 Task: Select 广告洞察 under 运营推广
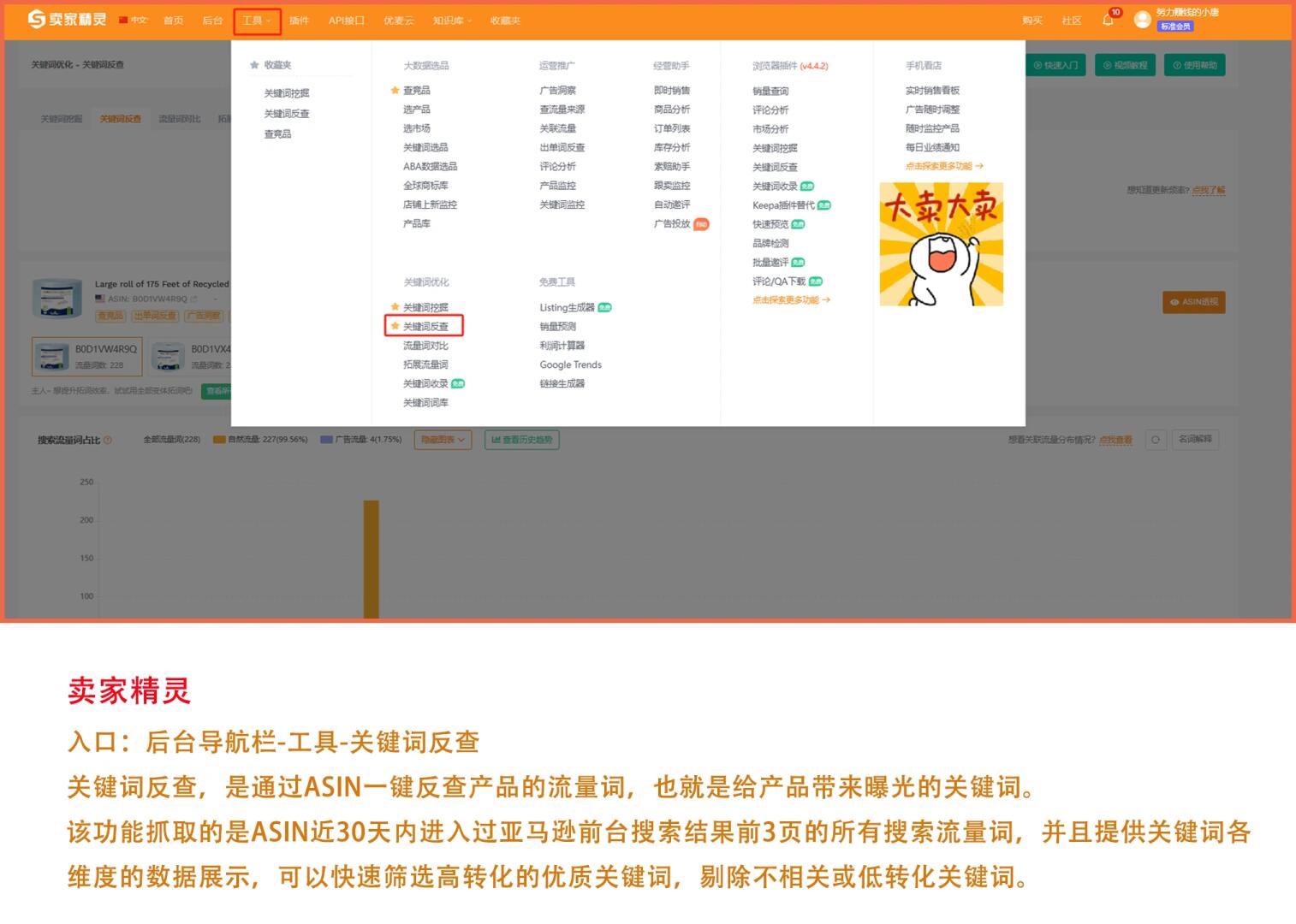[x=557, y=90]
